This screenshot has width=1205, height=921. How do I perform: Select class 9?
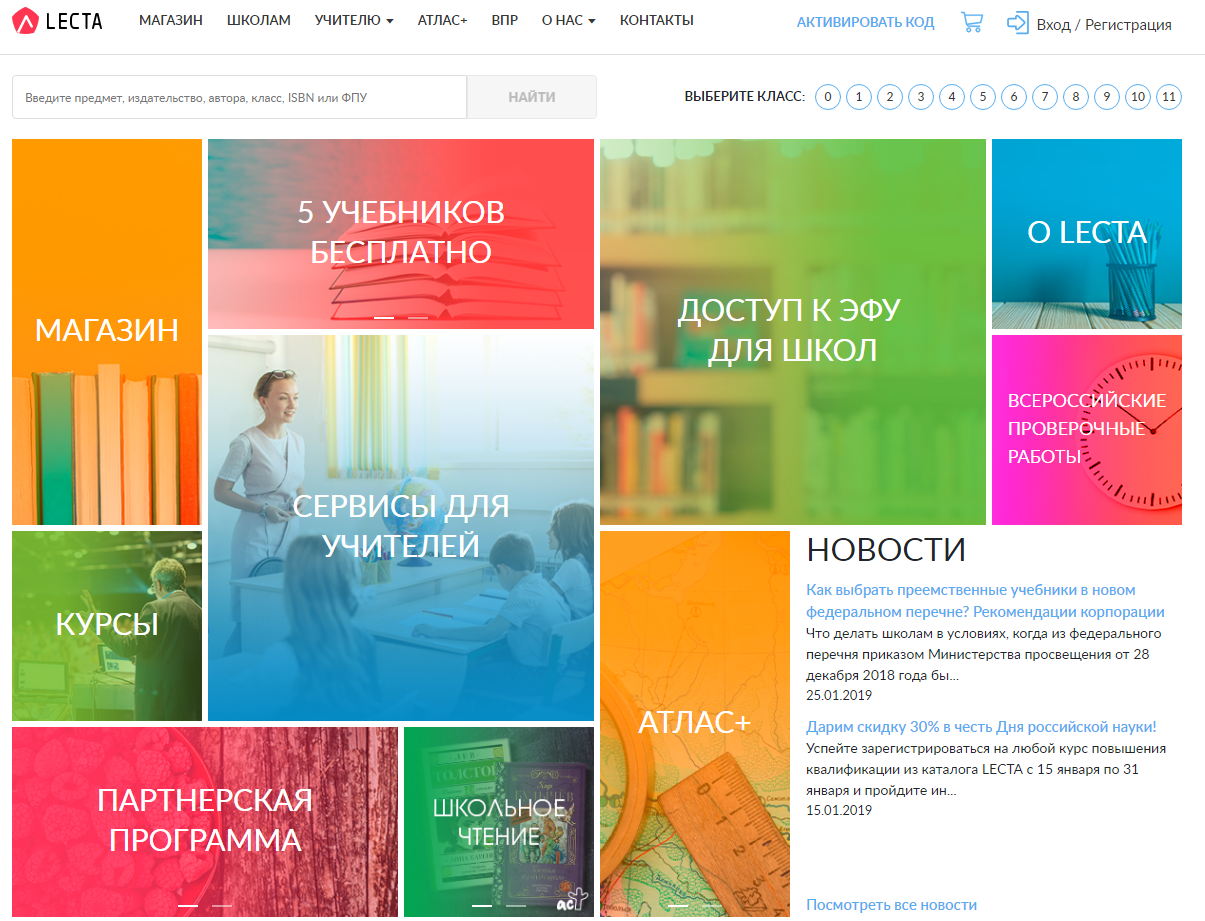pyautogui.click(x=1107, y=97)
